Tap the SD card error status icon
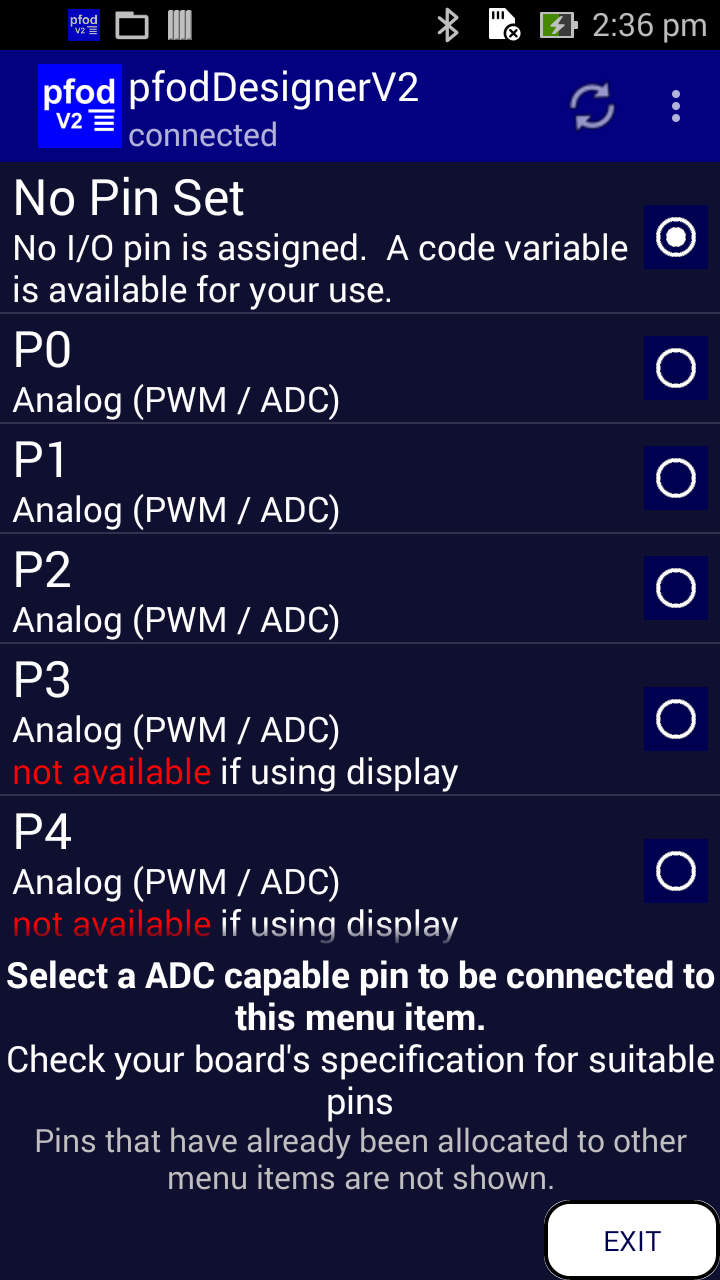Image resolution: width=720 pixels, height=1280 pixels. pyautogui.click(x=503, y=25)
